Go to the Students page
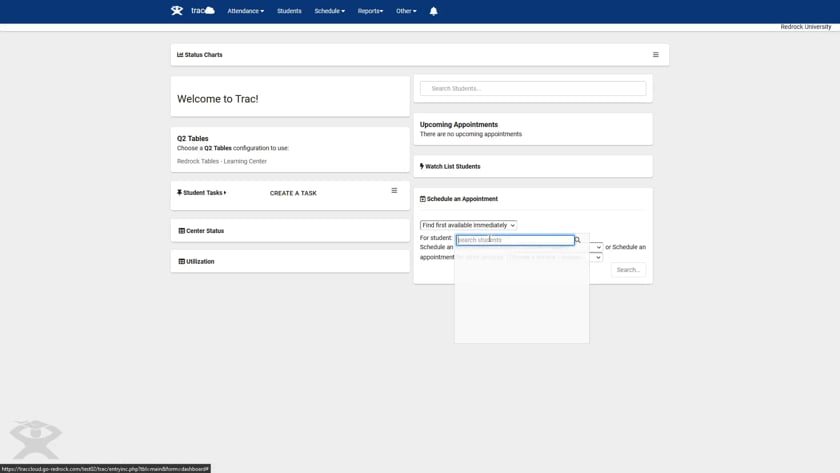 pyautogui.click(x=289, y=11)
